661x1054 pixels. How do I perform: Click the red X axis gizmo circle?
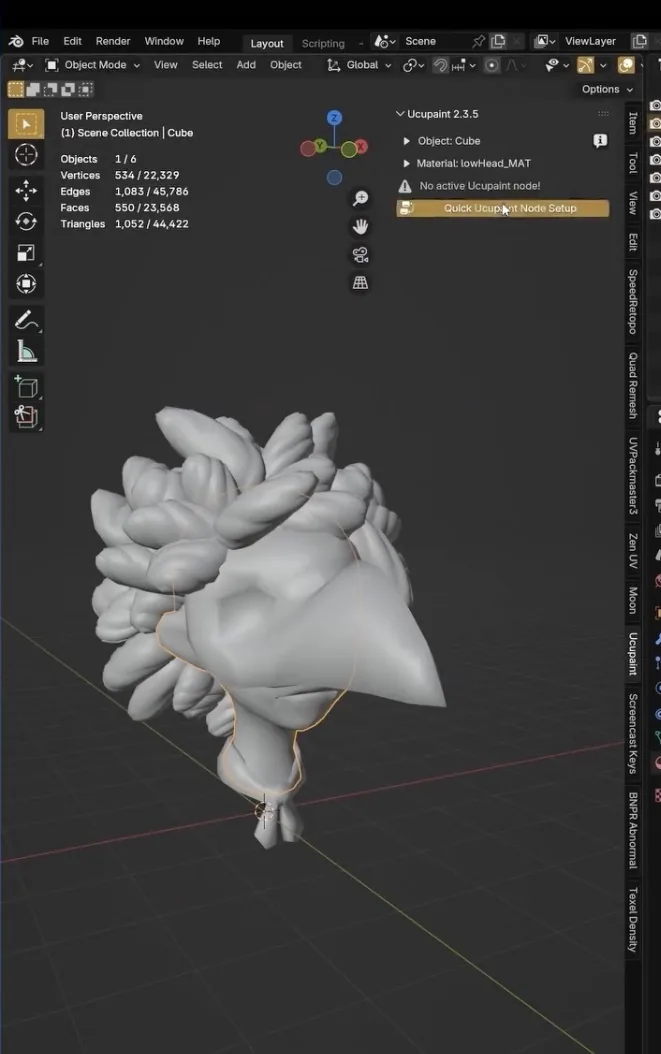361,147
